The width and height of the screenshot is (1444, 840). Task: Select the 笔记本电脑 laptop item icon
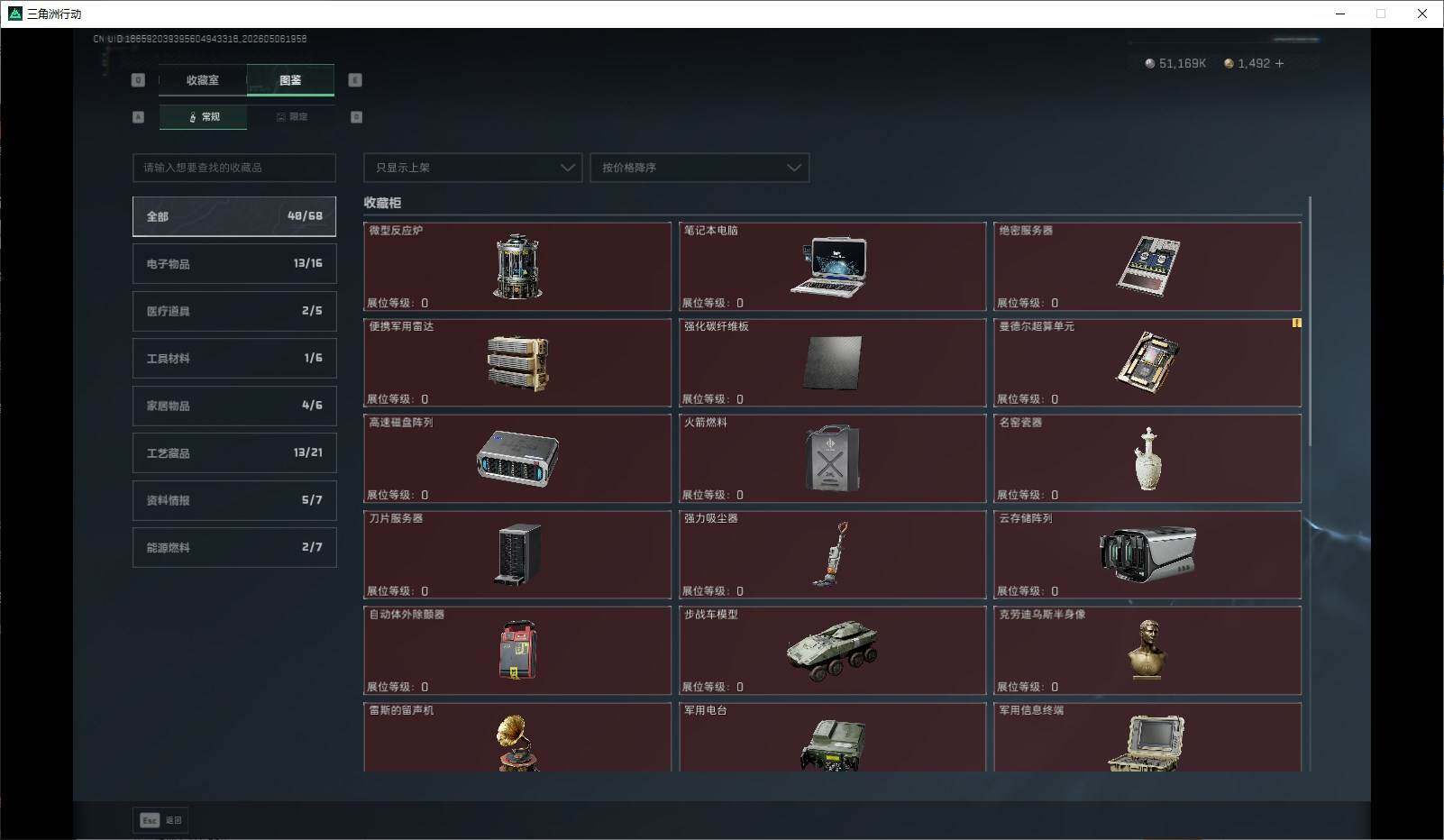point(829,267)
